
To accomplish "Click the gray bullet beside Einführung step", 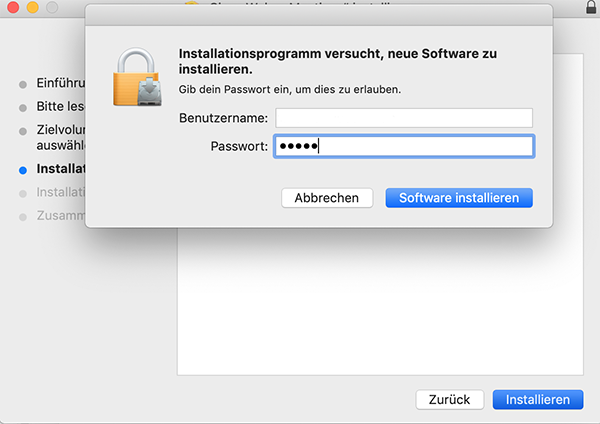I will point(23,83).
